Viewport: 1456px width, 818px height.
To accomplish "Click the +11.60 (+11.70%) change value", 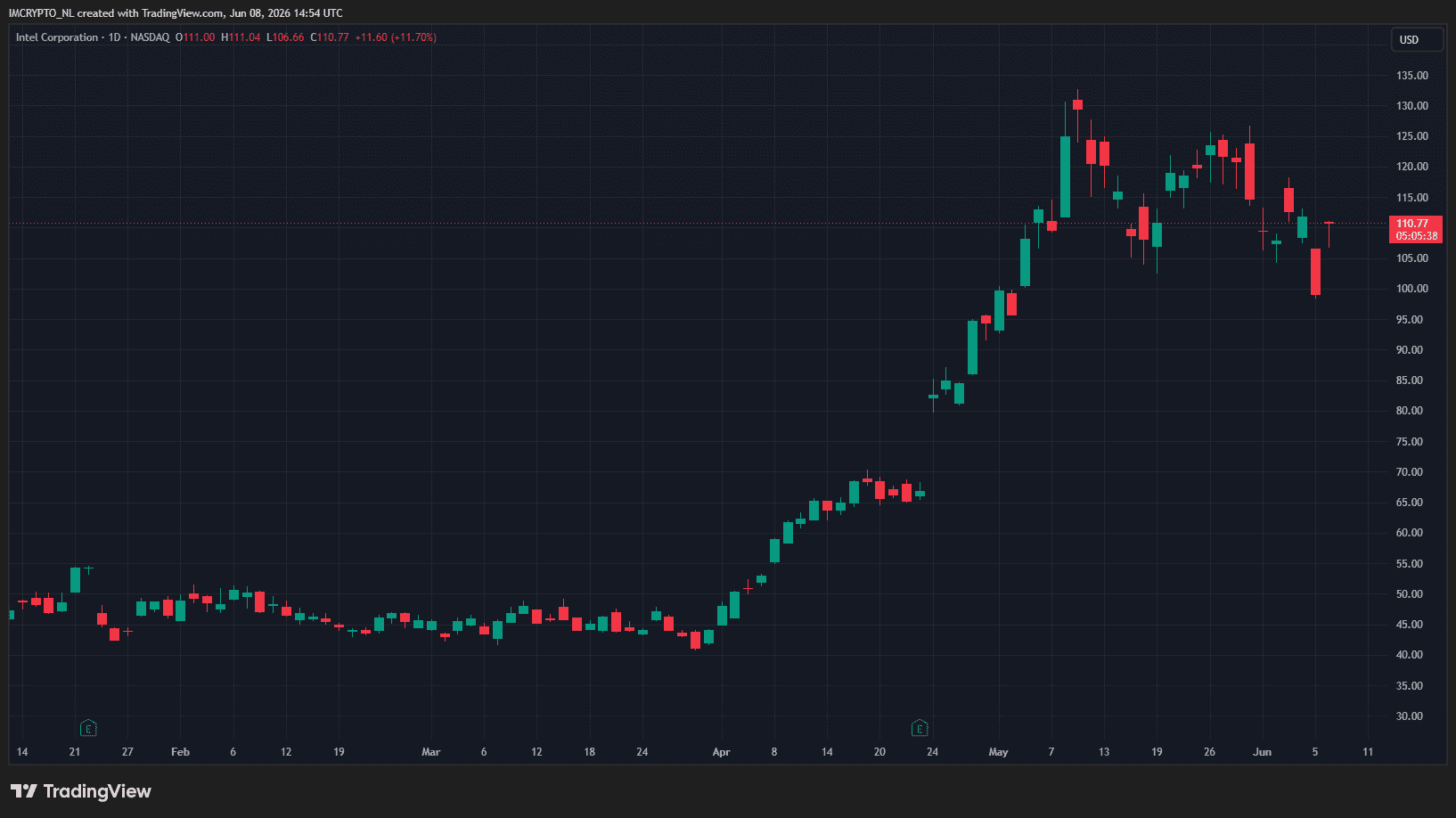I will click(x=396, y=37).
